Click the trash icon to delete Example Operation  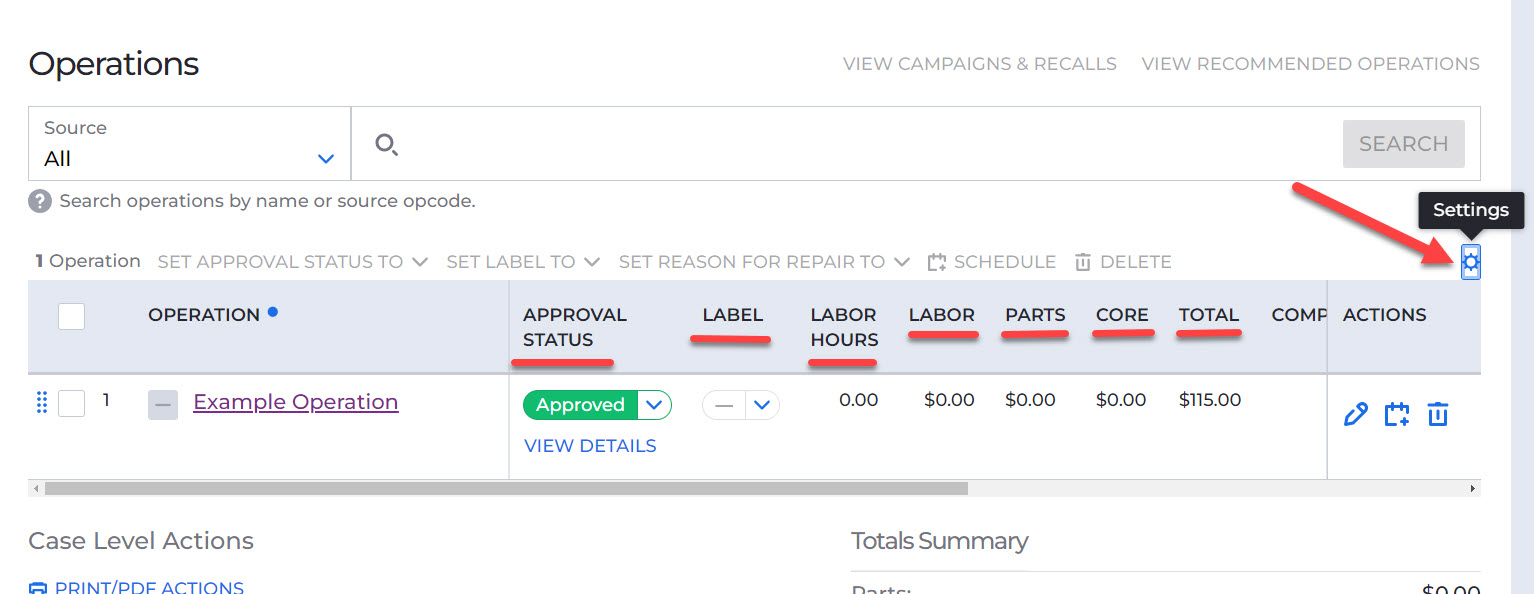point(1437,413)
